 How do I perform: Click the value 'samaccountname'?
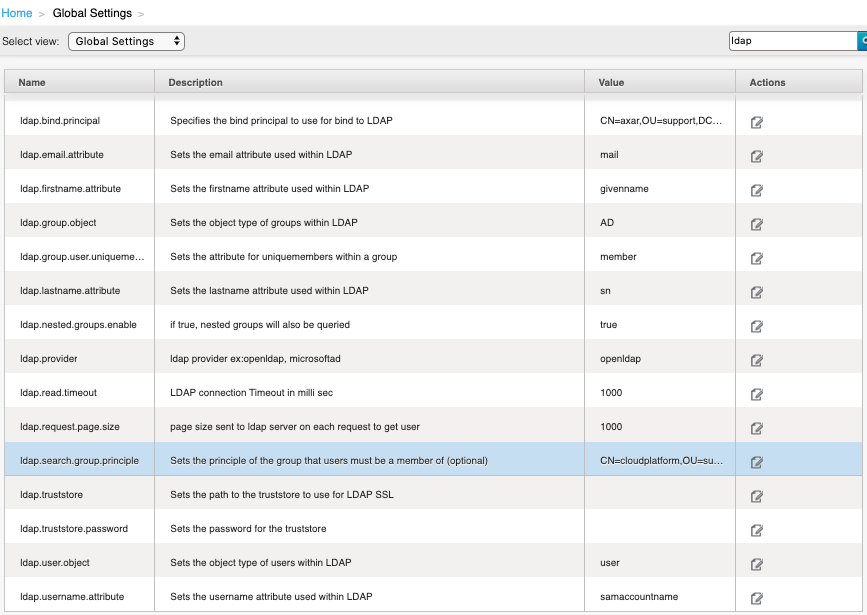(639, 597)
